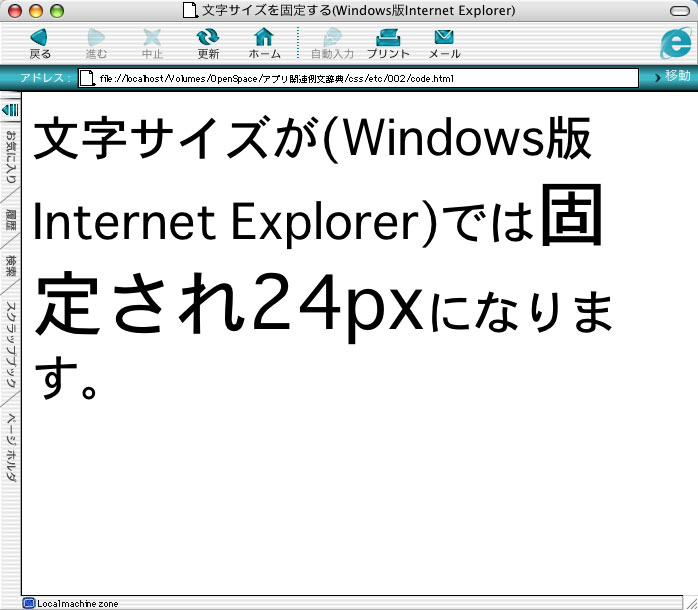This screenshot has height=610, width=698.
Task: Open the 検索 search side tab
Action: [x=10, y=266]
